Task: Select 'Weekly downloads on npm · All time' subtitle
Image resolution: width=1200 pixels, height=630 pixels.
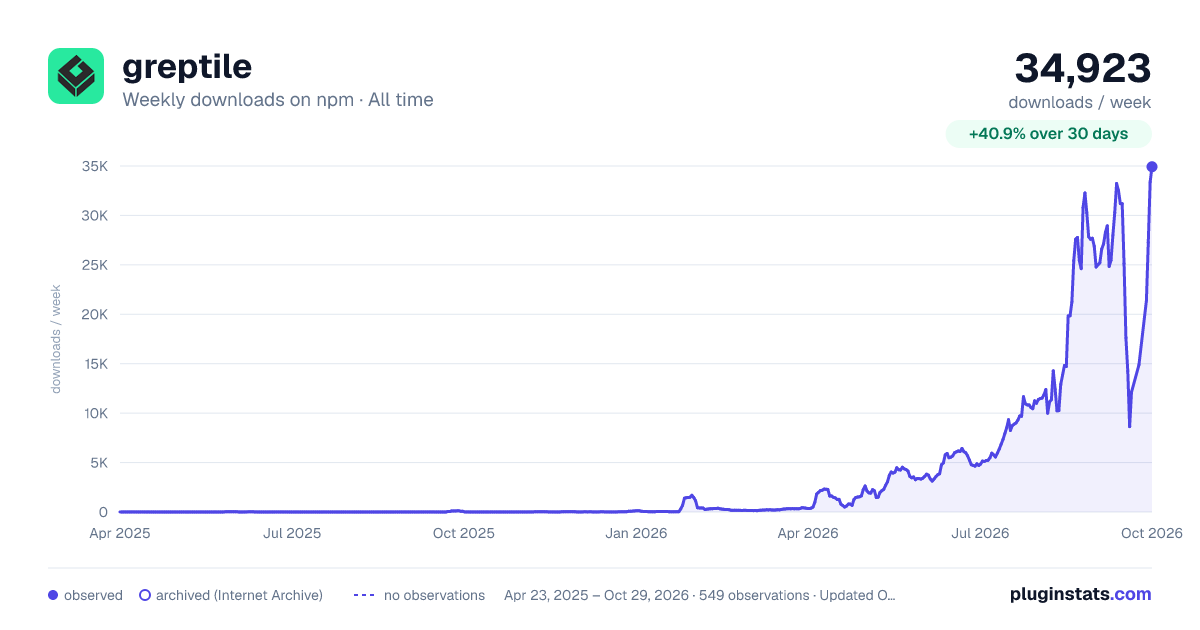Action: [x=278, y=100]
